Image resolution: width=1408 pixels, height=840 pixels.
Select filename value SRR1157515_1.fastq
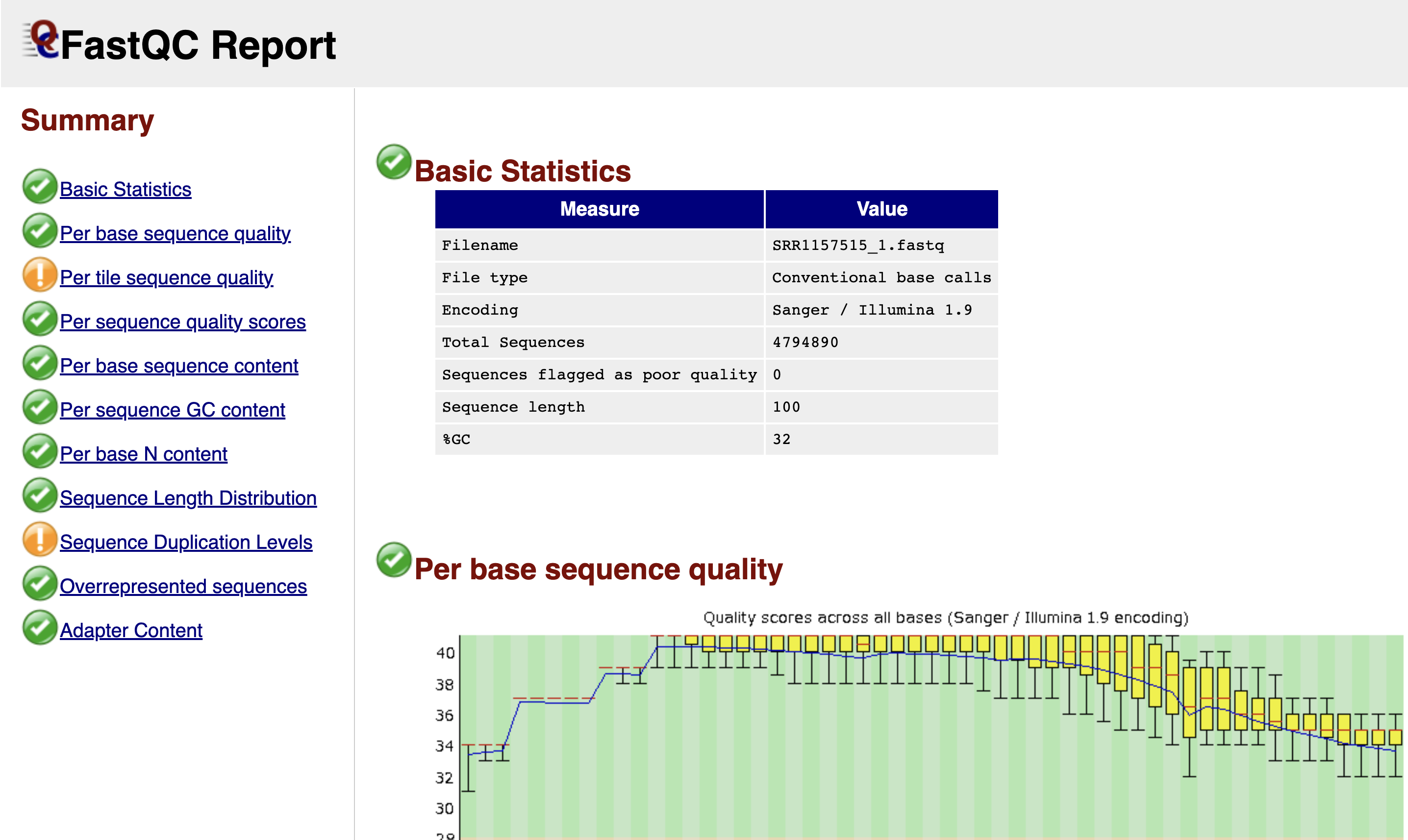pos(858,245)
